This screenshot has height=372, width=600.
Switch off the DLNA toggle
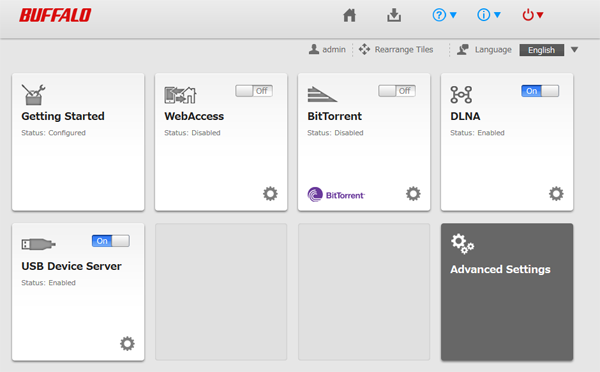pos(540,91)
